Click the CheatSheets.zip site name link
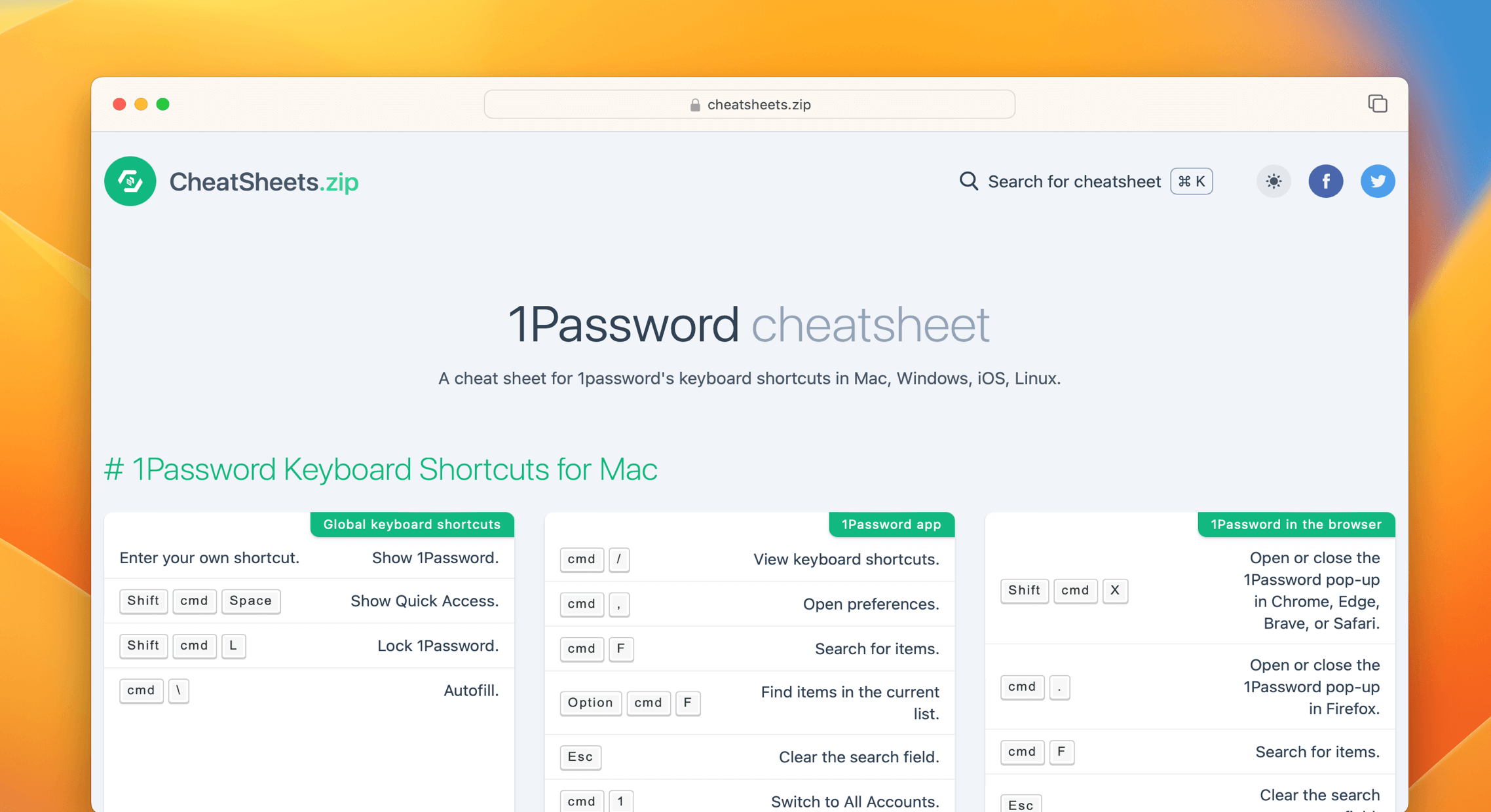Screen dimensions: 1491x812 point(263,181)
